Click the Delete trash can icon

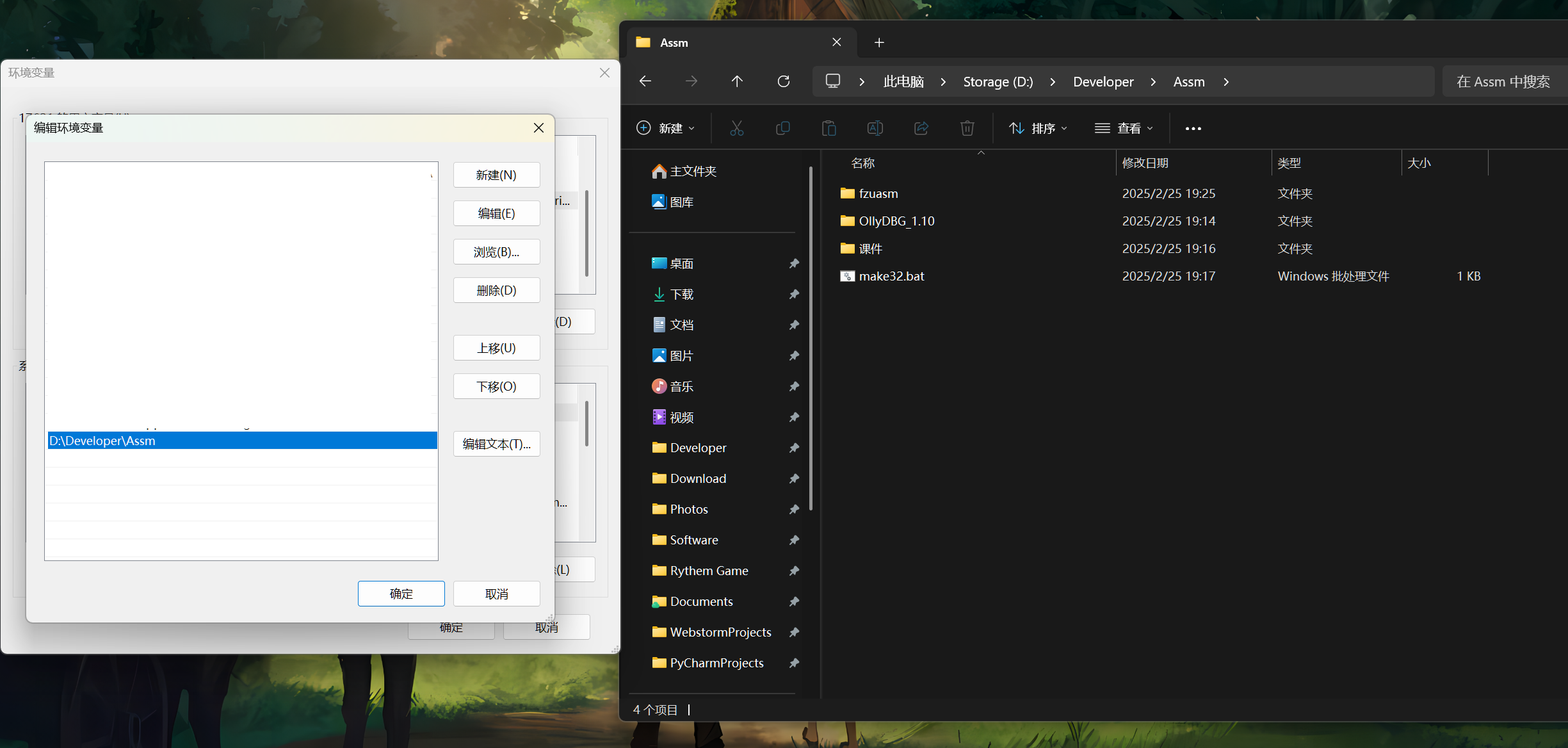(967, 128)
